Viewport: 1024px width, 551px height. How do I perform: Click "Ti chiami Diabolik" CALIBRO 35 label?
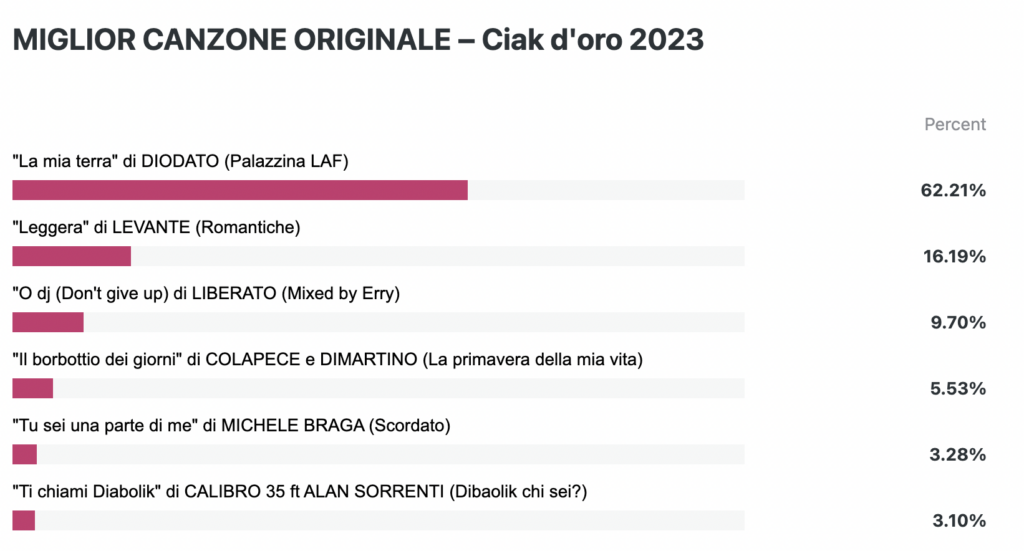pyautogui.click(x=300, y=492)
